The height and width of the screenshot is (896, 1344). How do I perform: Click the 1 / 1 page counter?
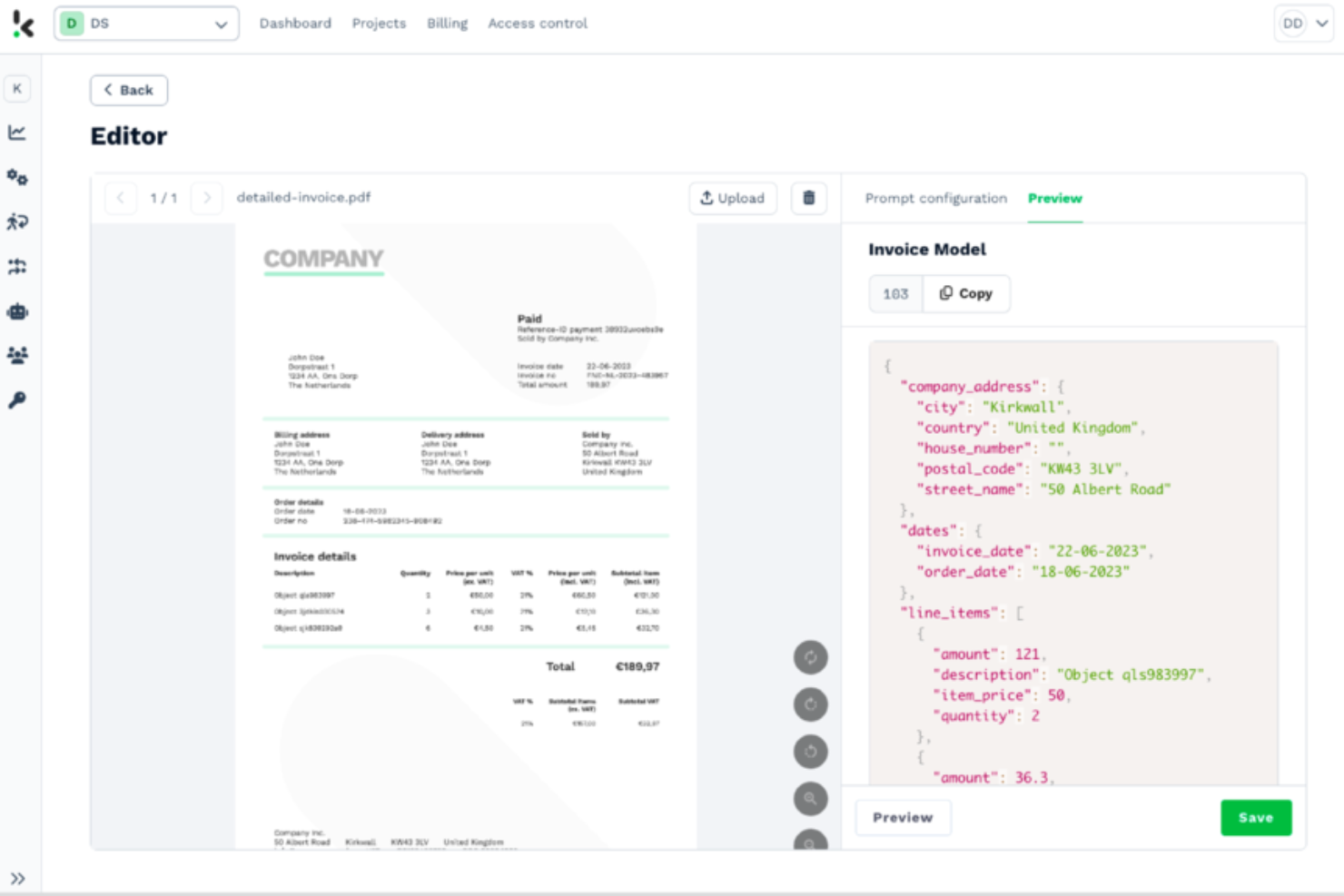[163, 198]
